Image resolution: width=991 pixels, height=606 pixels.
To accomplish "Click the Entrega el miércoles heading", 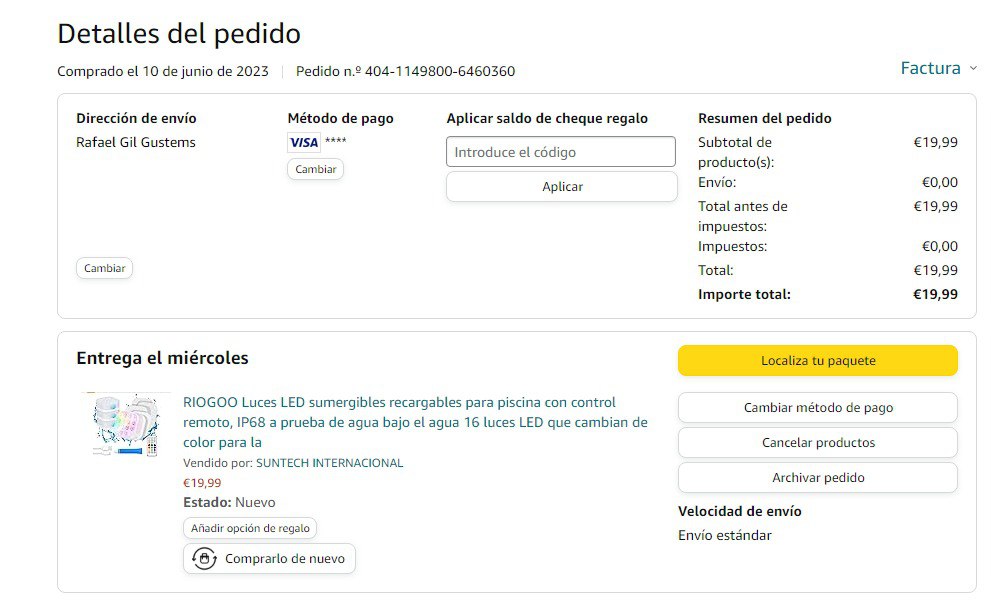I will (x=162, y=358).
